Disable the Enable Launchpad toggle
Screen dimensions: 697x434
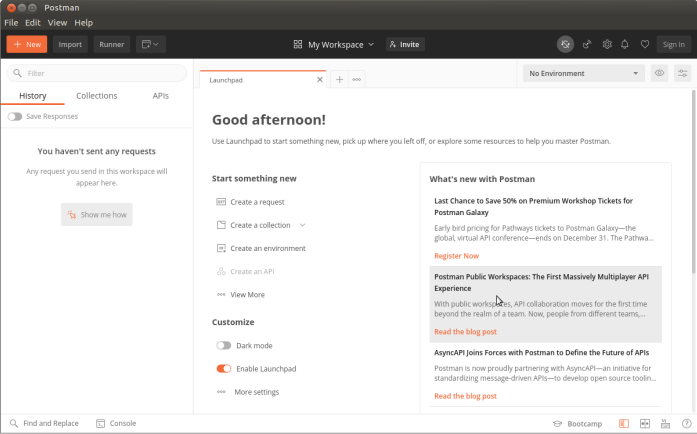[223, 369]
